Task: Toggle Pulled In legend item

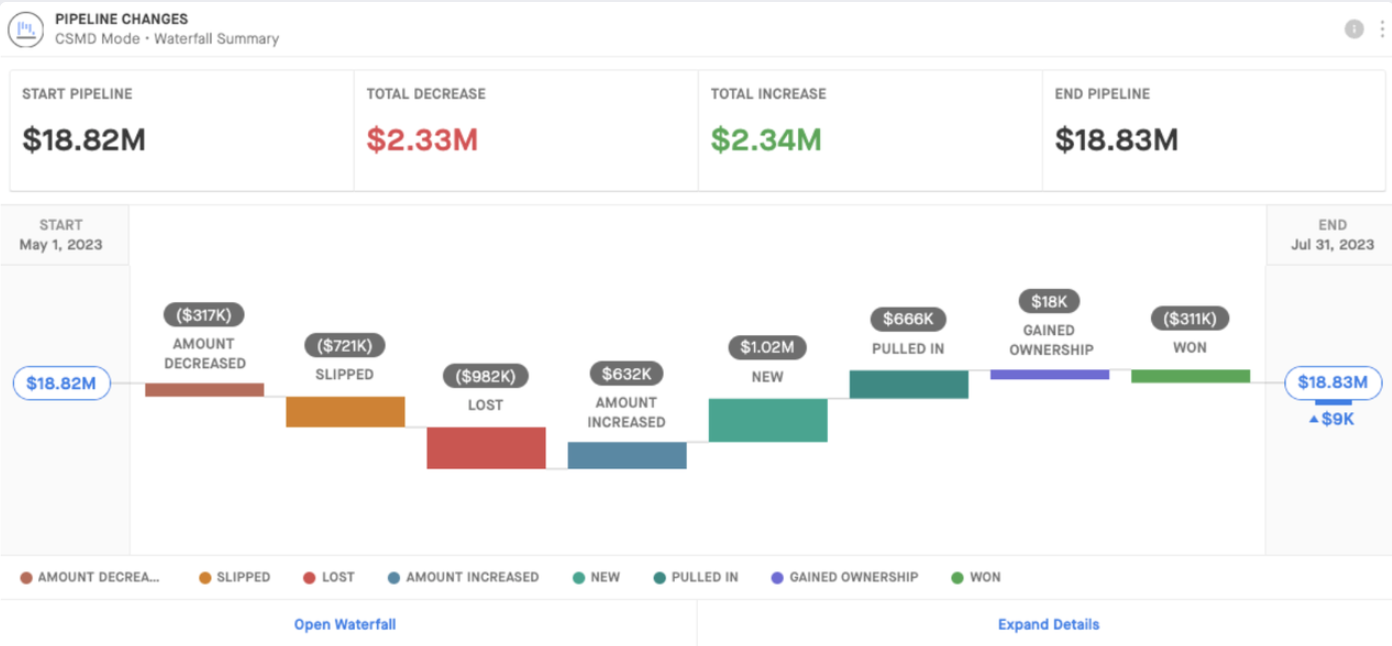Action: [x=696, y=577]
